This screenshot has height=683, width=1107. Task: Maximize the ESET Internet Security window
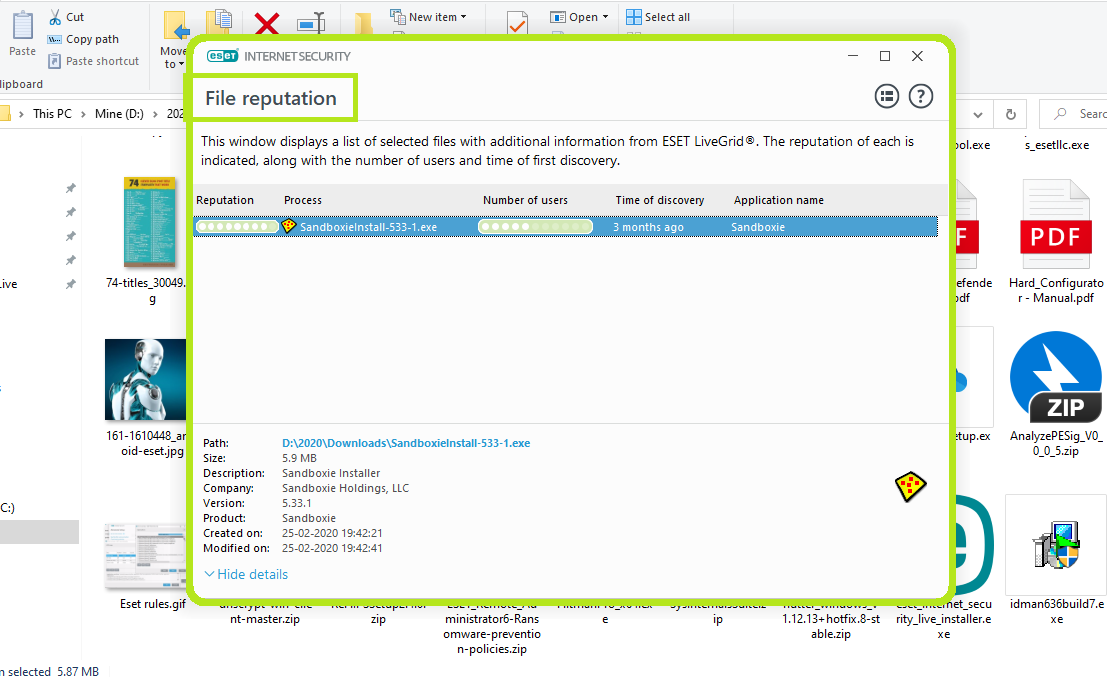click(x=885, y=56)
